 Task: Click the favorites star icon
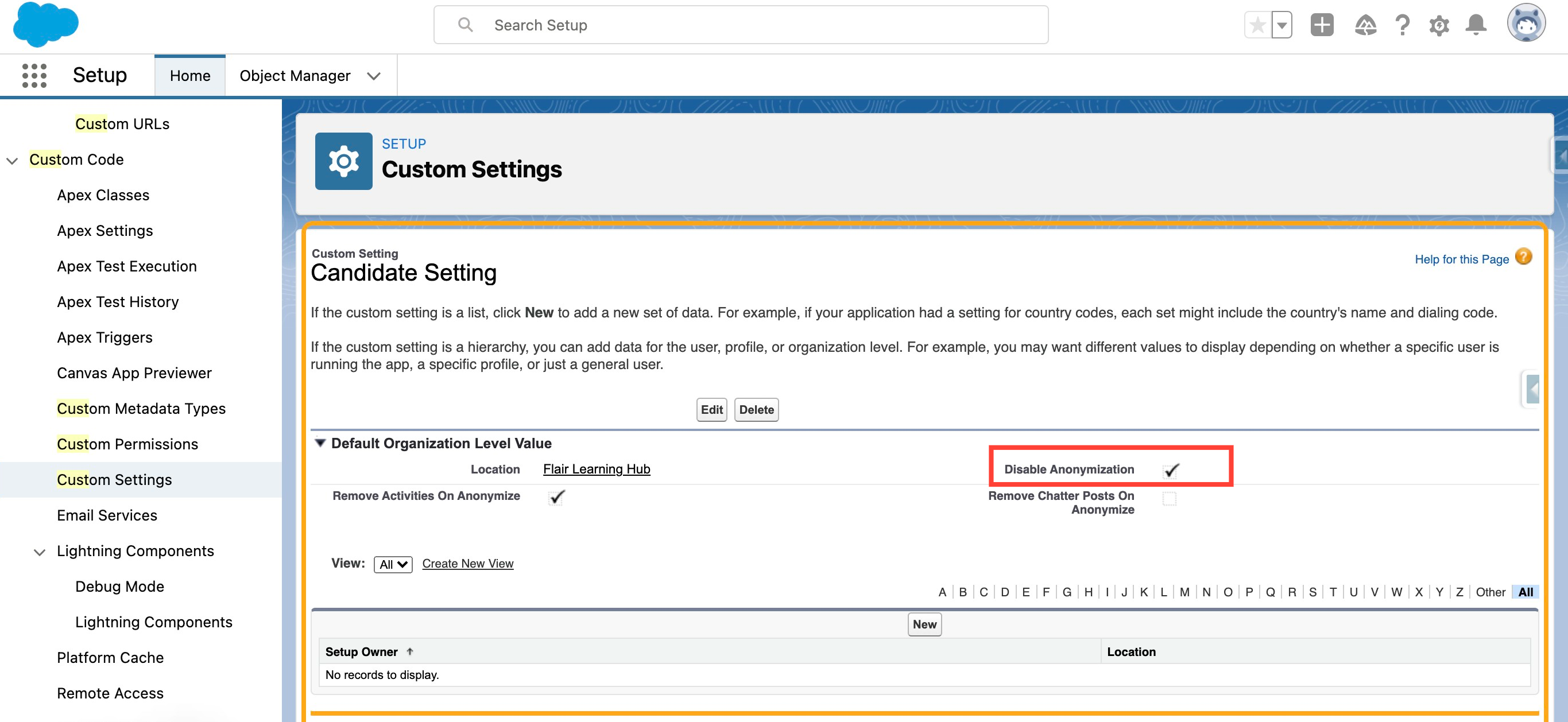[x=1257, y=26]
